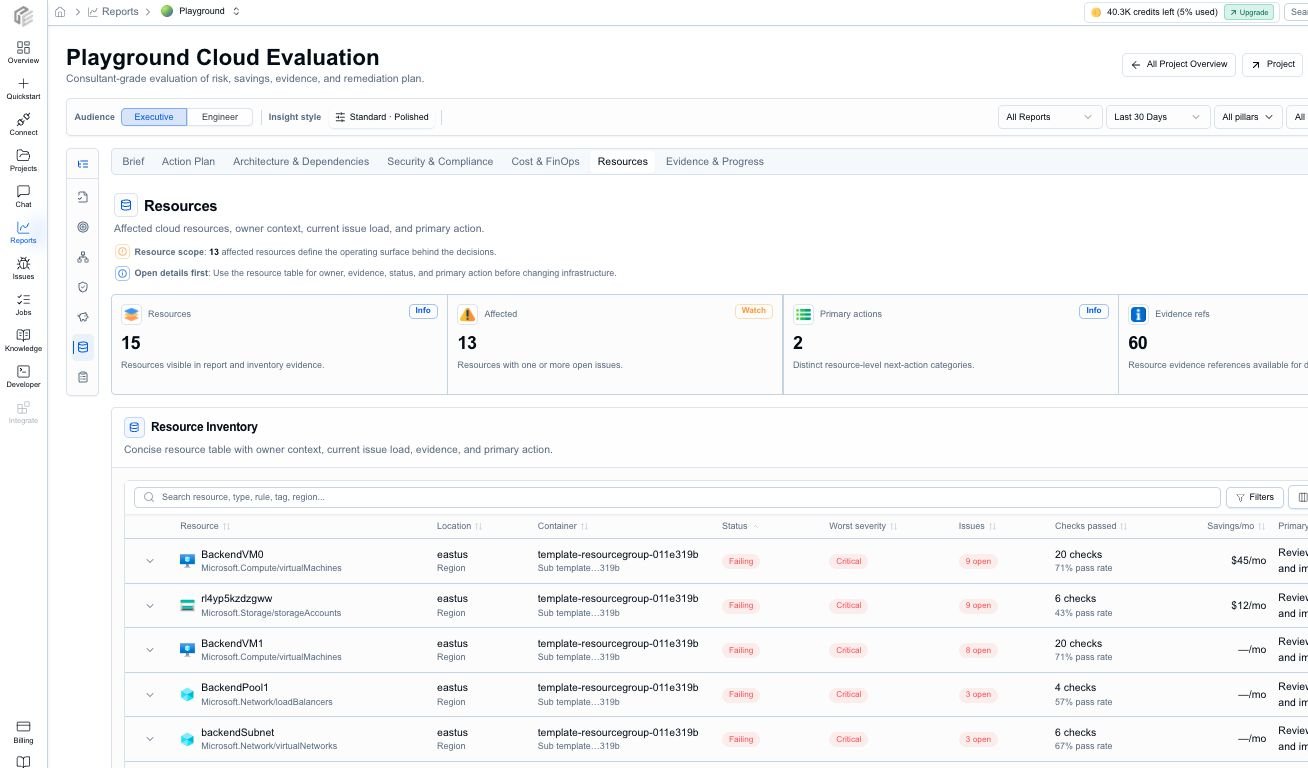Open the Last 30 Days dropdown
The height and width of the screenshot is (768, 1308).
click(x=1158, y=117)
